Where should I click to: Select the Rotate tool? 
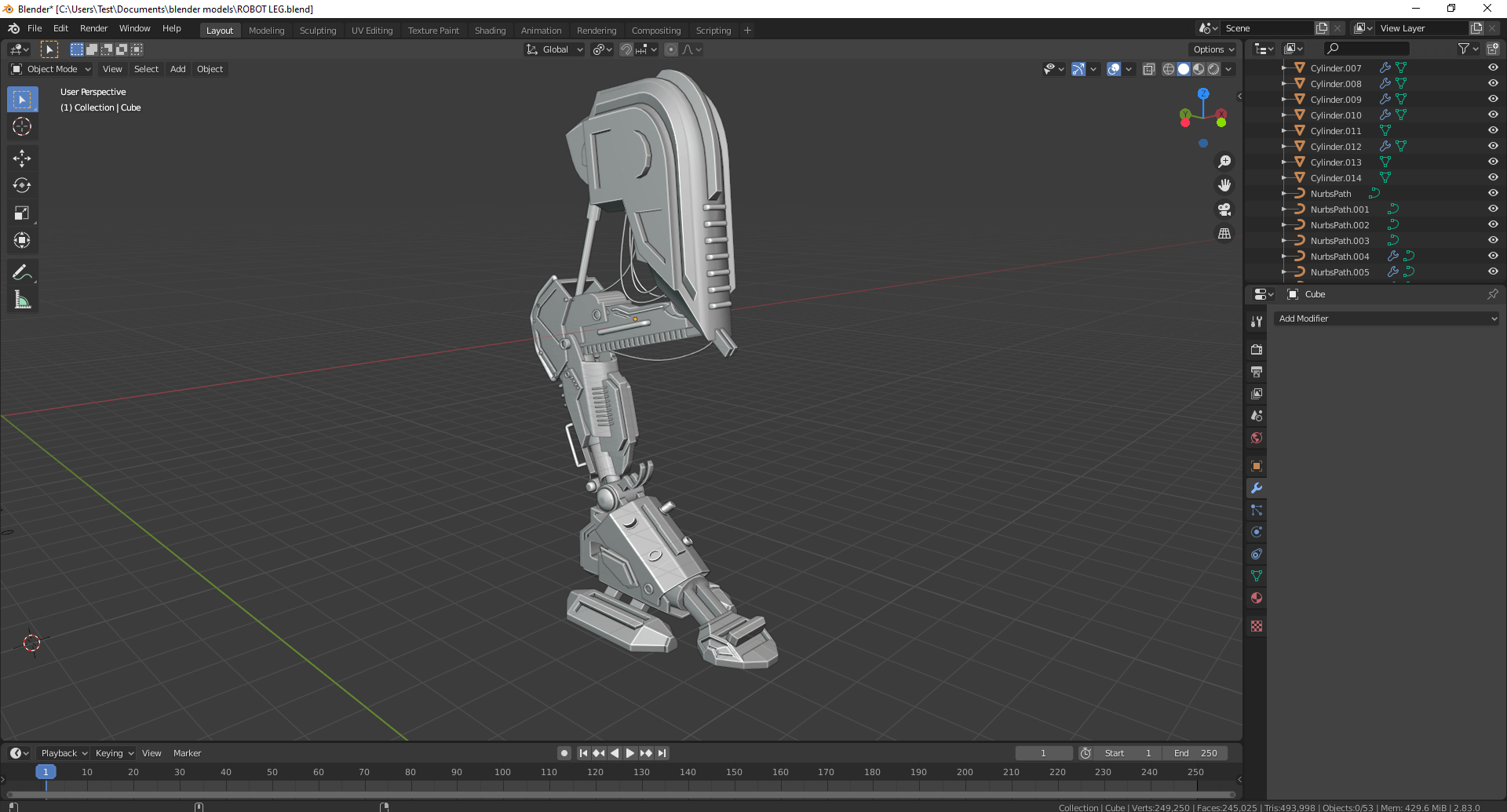pyautogui.click(x=22, y=185)
